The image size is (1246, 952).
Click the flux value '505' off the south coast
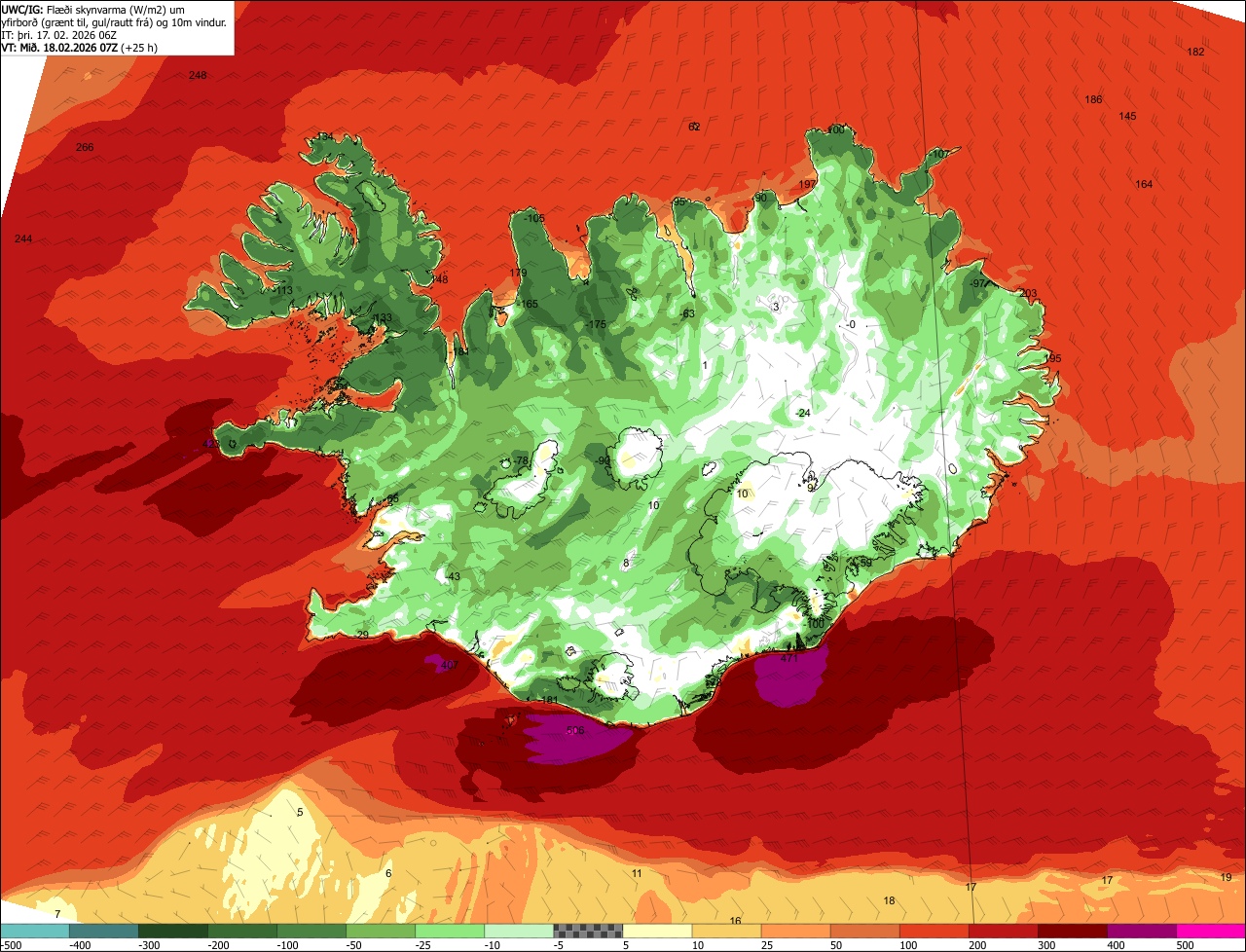pyautogui.click(x=574, y=729)
